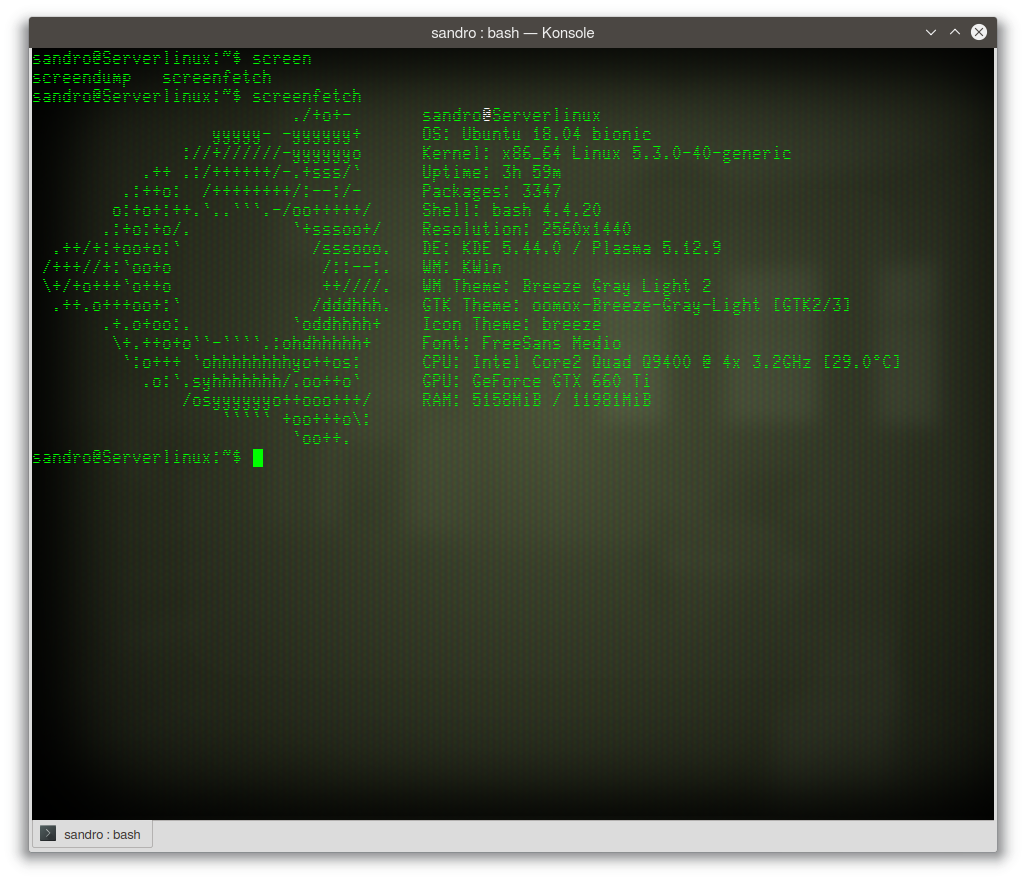Click the 'Resolution: 2560x1440' line
Image resolution: width=1026 pixels, height=881 pixels.
pyautogui.click(x=527, y=229)
